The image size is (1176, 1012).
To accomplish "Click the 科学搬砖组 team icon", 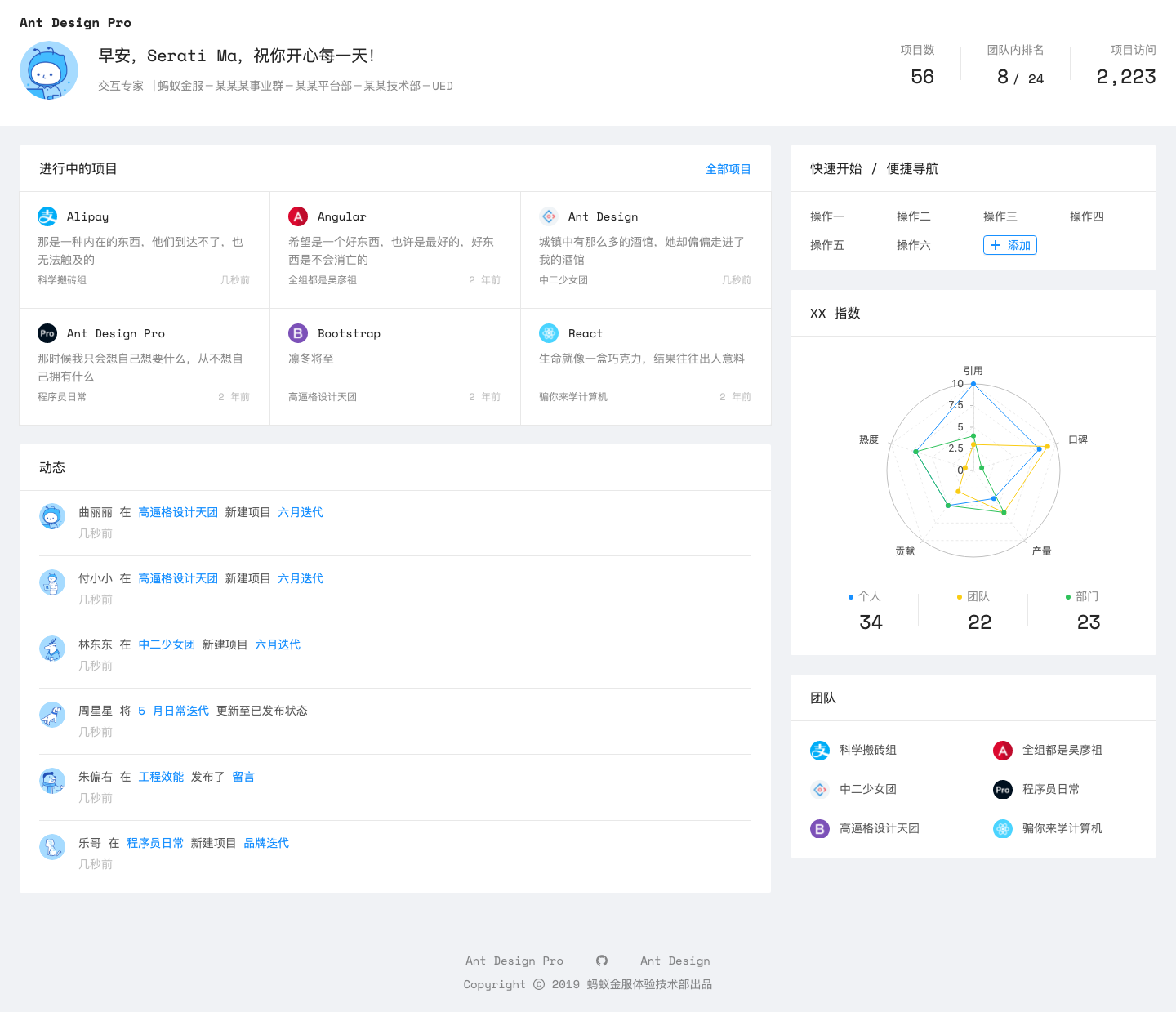I will point(820,750).
